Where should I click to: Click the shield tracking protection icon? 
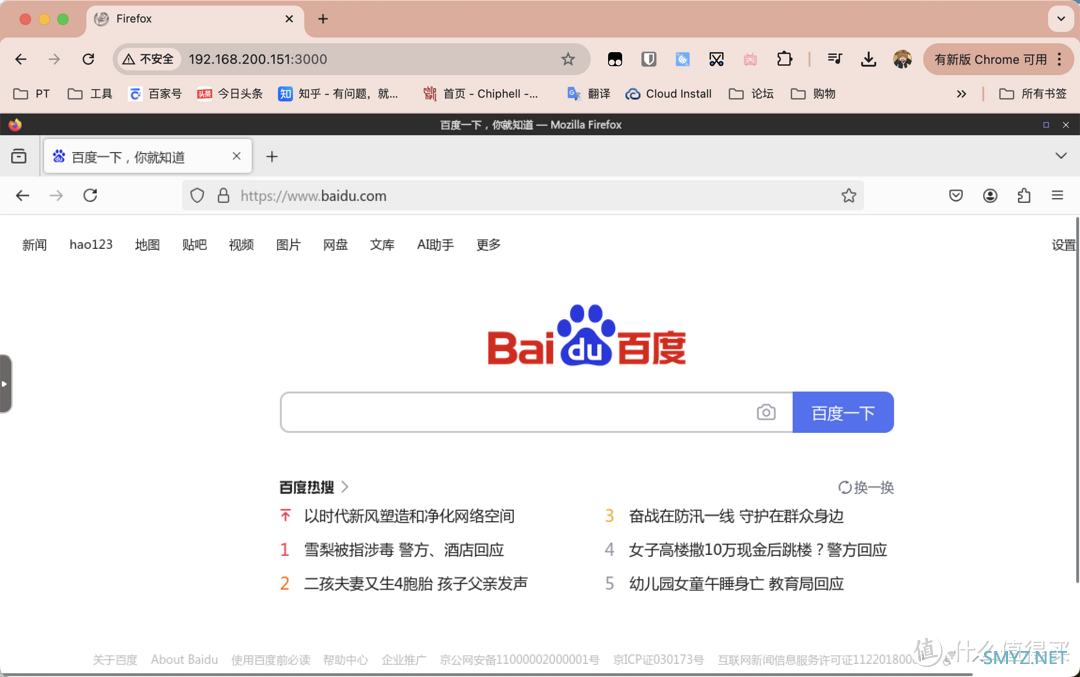[x=197, y=196]
